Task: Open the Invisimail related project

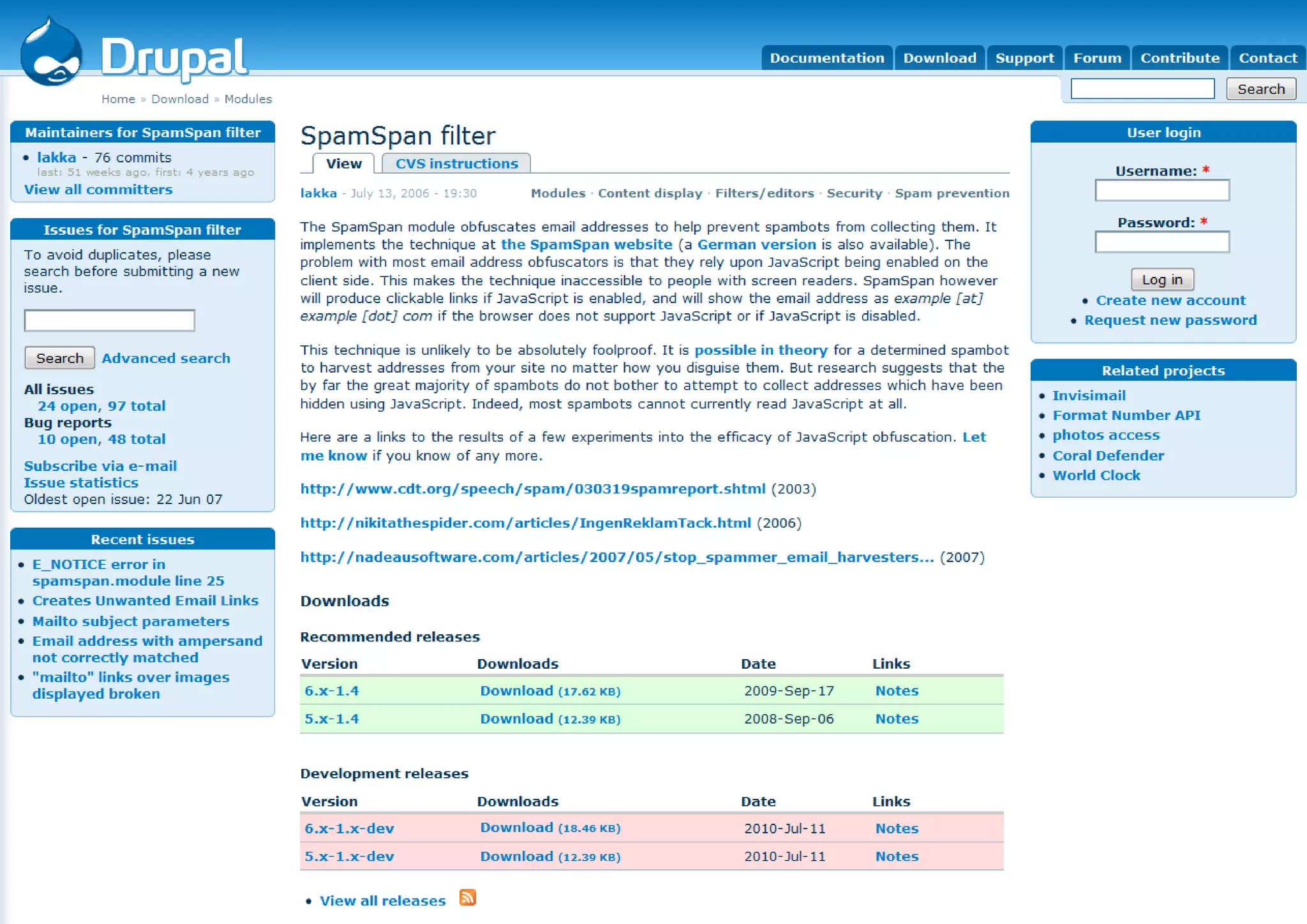Action: pos(1088,396)
